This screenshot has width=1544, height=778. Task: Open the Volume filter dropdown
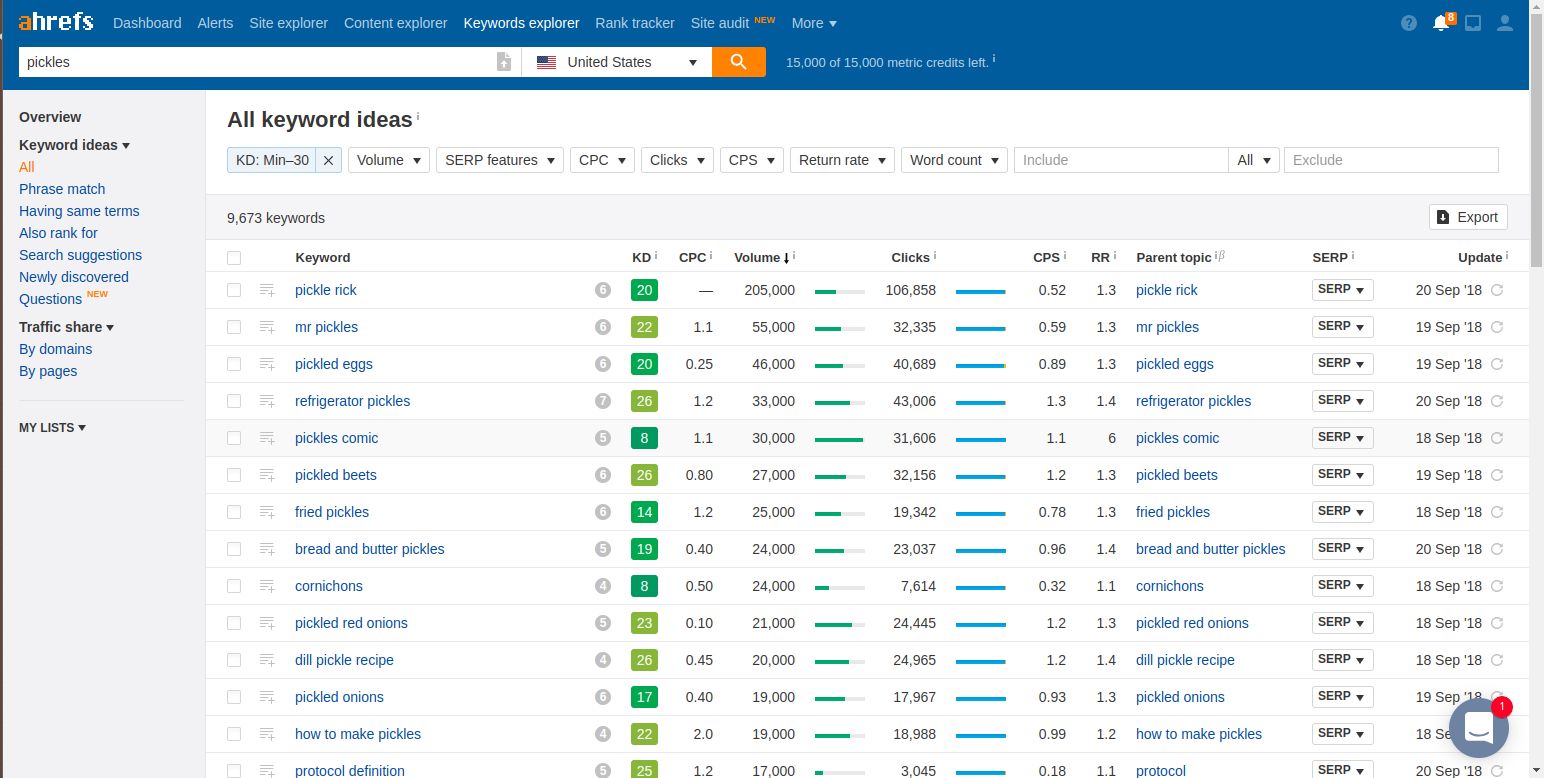[x=389, y=160]
